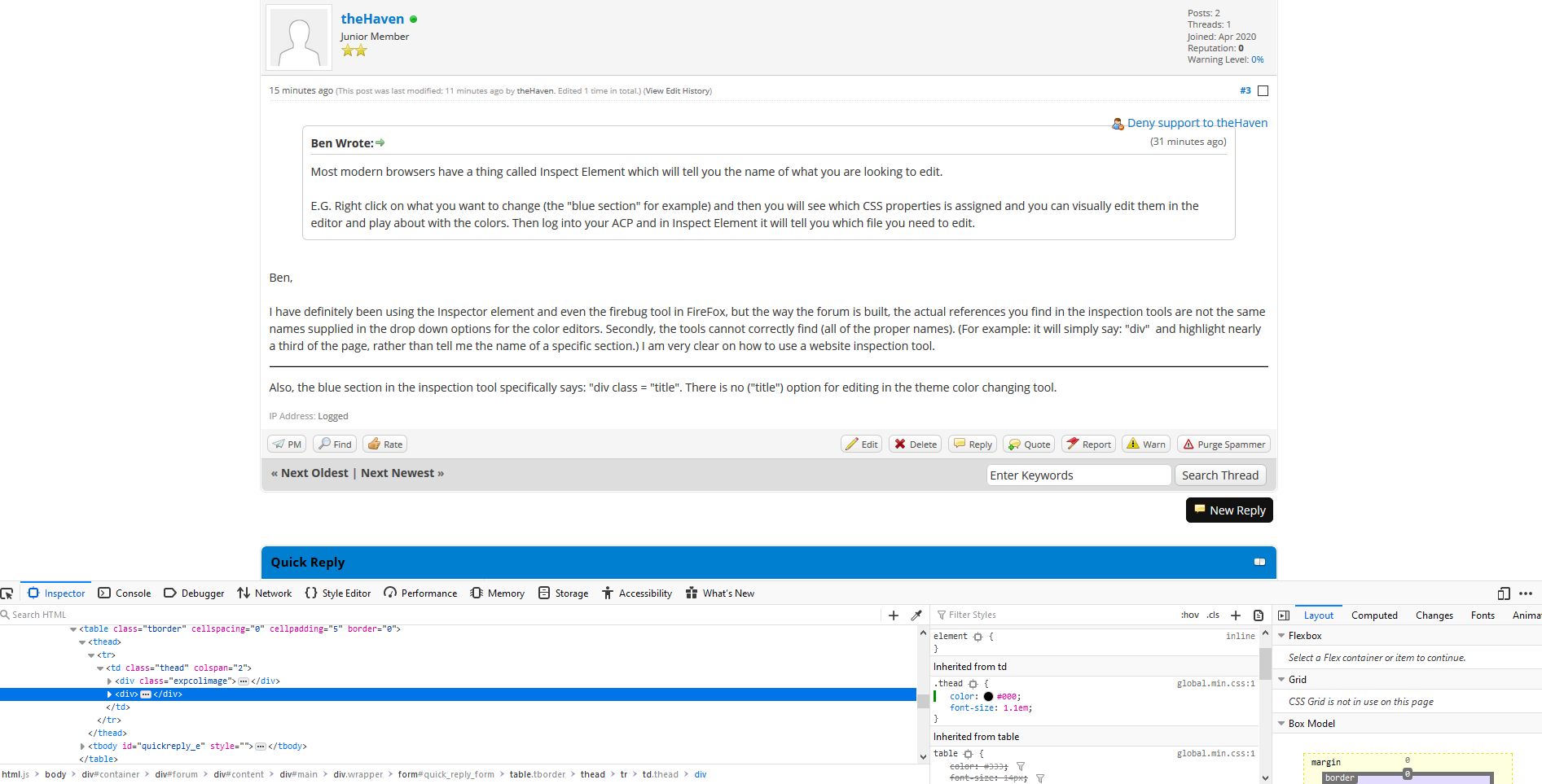Collapse the Box Model section

(x=1281, y=724)
